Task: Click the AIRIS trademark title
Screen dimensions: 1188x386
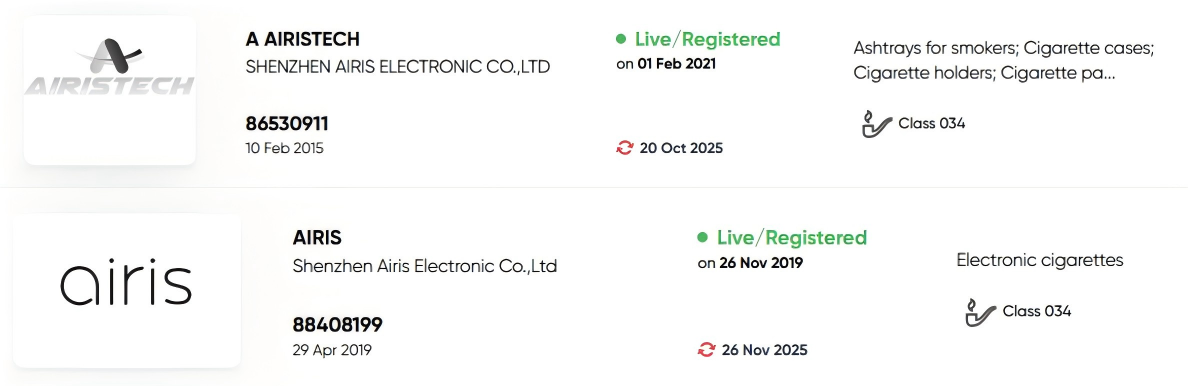Action: [317, 237]
